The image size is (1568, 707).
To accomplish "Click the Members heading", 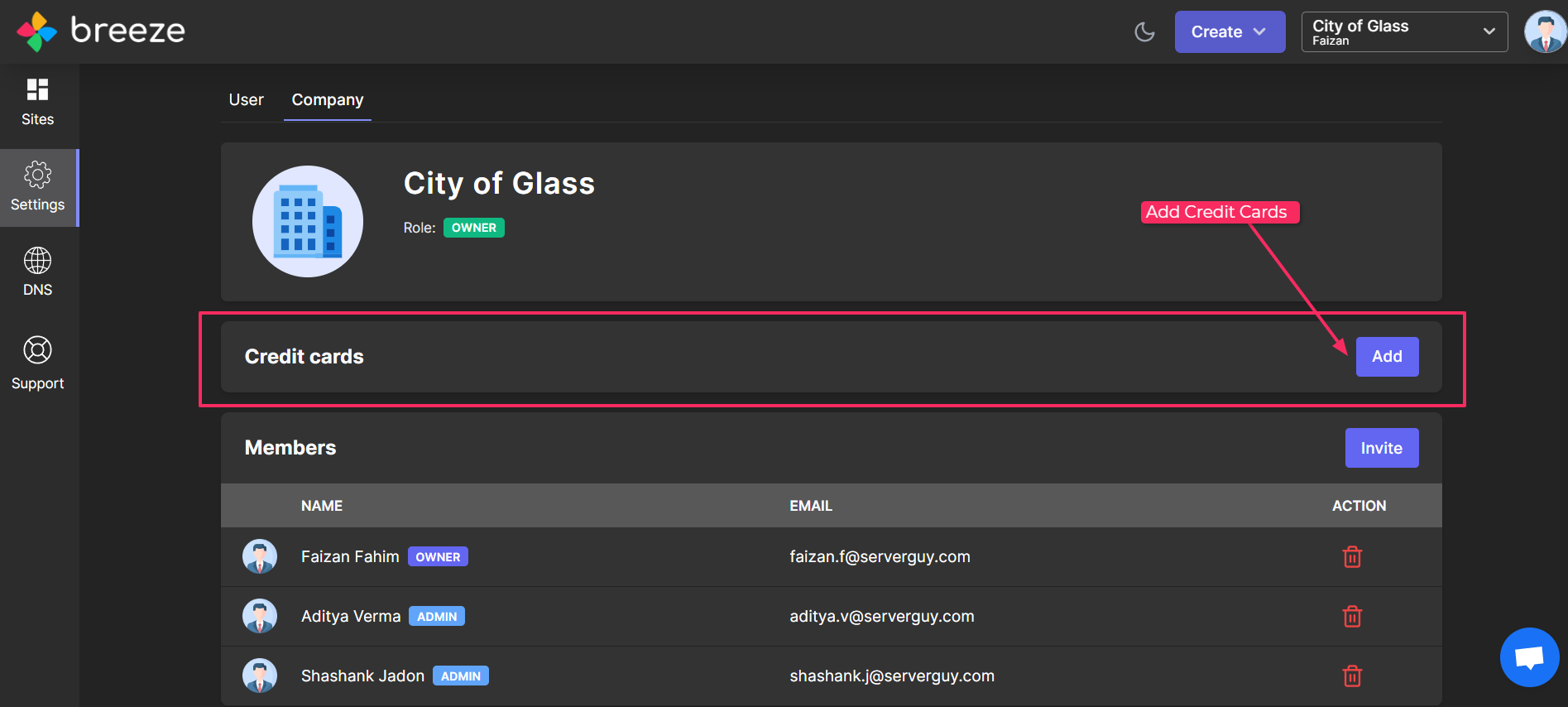I will click(x=290, y=448).
